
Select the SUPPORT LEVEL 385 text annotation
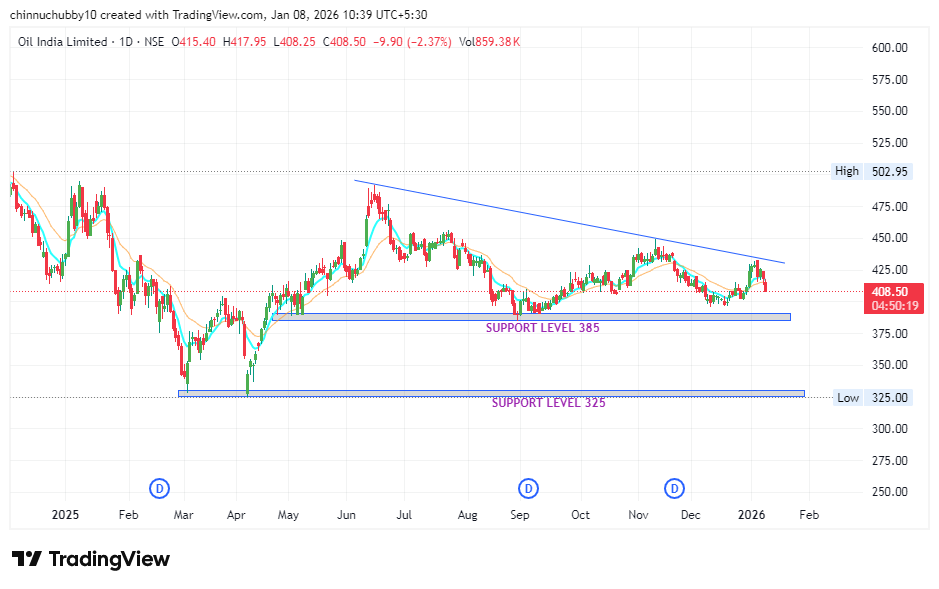point(543,327)
